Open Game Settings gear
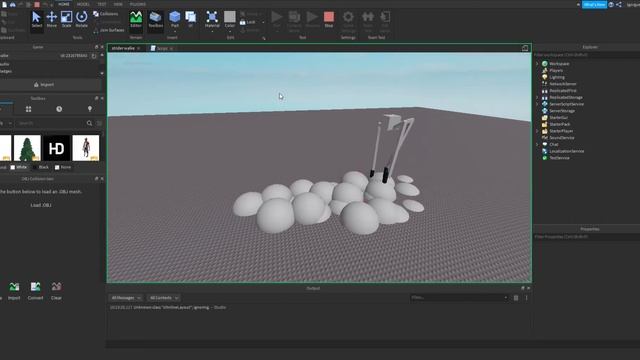Image resolution: width=640 pixels, height=360 pixels. [x=348, y=17]
